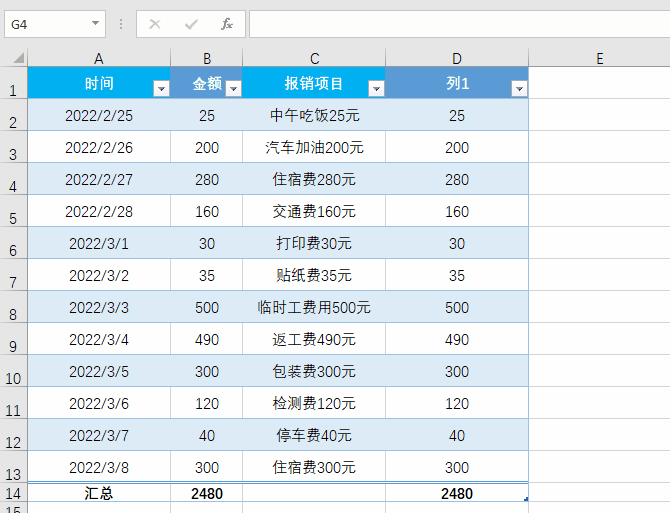The image size is (670, 513).
Task: Select column C header
Action: pos(314,58)
